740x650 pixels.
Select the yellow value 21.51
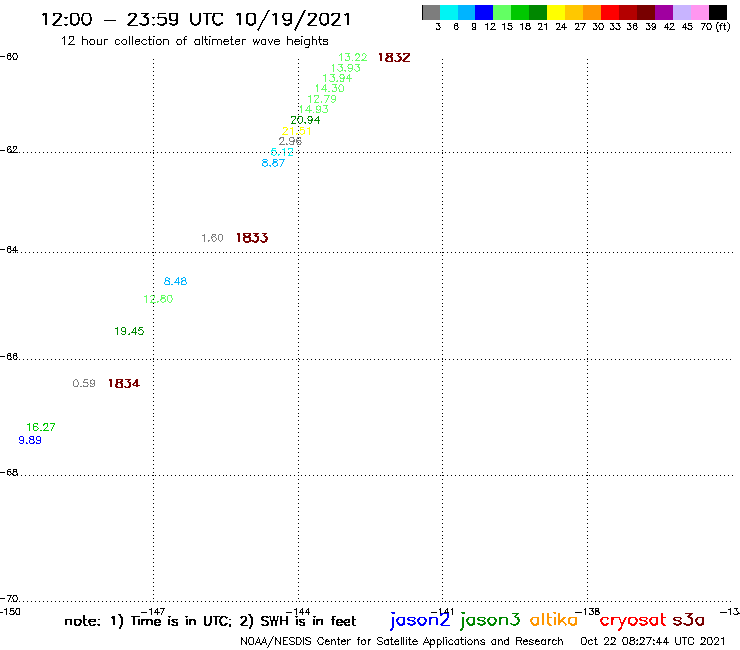pos(296,131)
